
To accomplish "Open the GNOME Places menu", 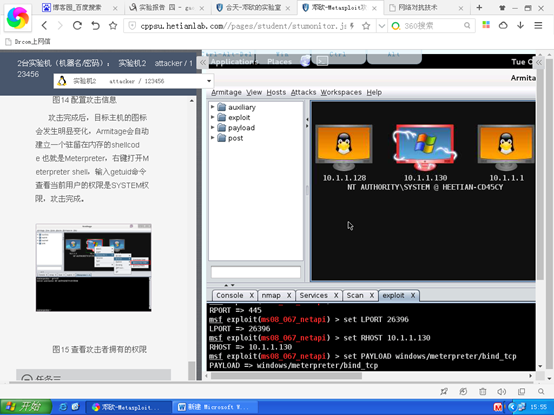I will (279, 62).
